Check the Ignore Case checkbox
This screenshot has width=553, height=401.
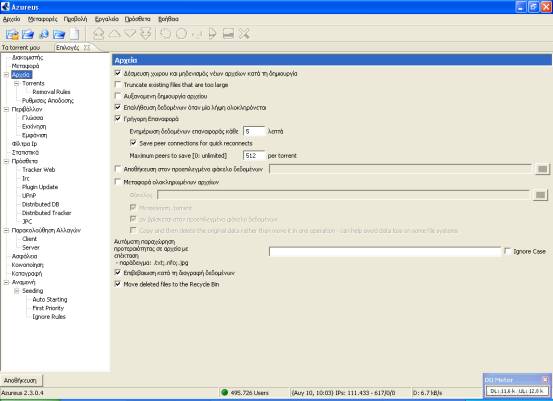[x=508, y=251]
